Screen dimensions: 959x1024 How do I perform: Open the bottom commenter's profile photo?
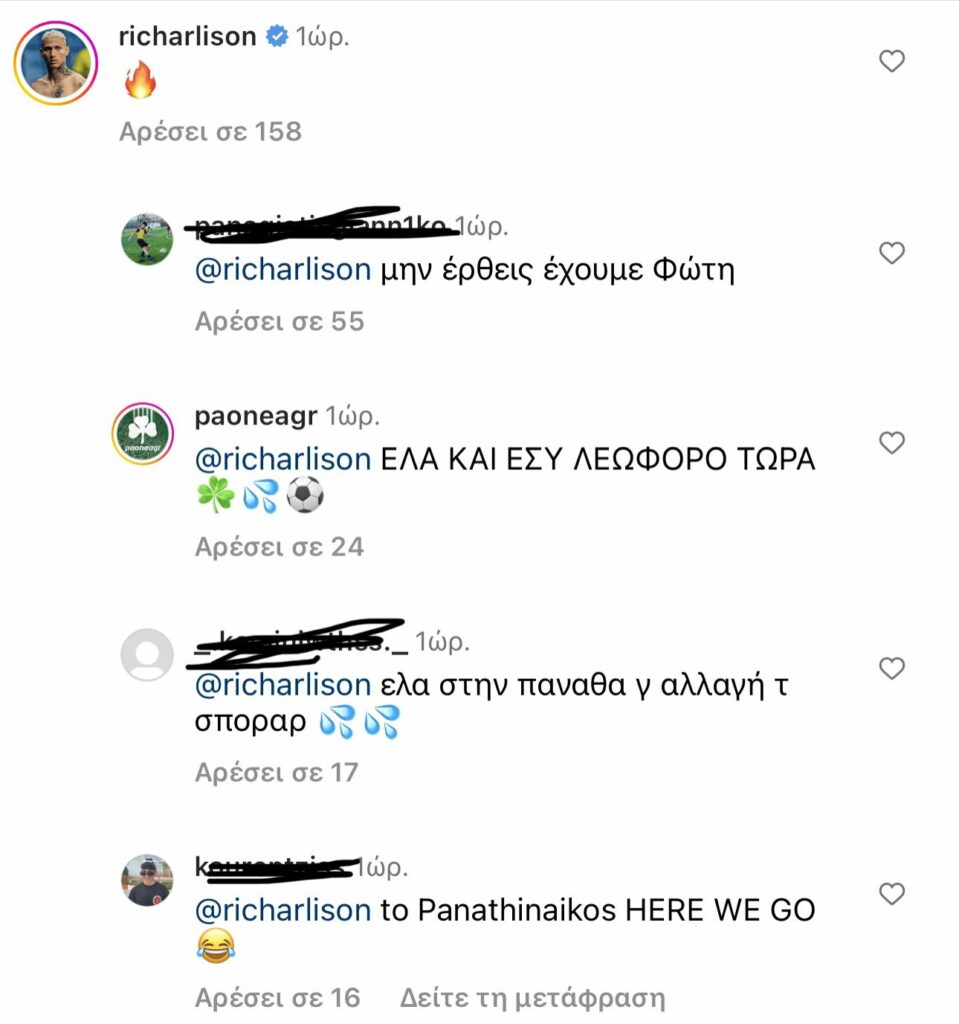coord(146,880)
